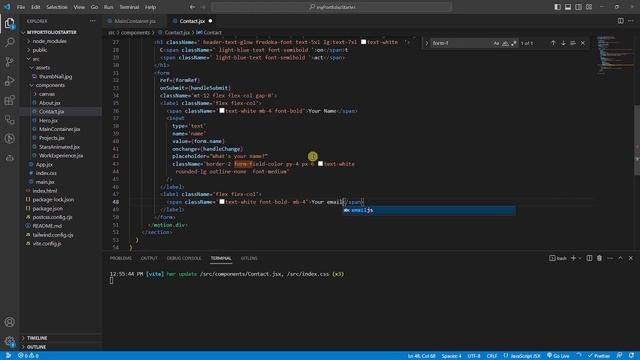Click the white color swatch on line 36

(222, 111)
